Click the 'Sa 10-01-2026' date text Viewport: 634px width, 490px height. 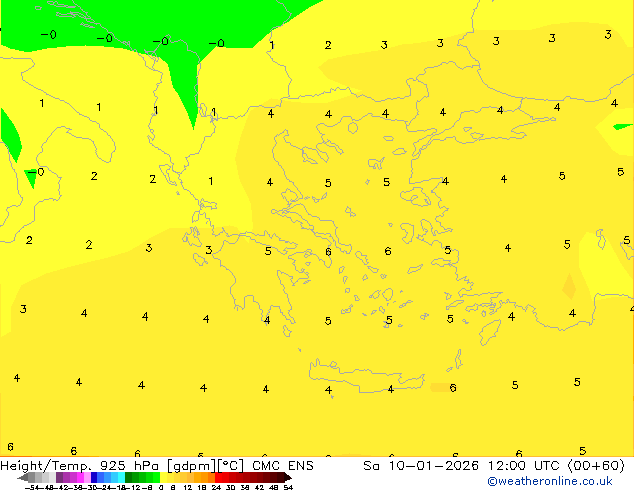421,466
